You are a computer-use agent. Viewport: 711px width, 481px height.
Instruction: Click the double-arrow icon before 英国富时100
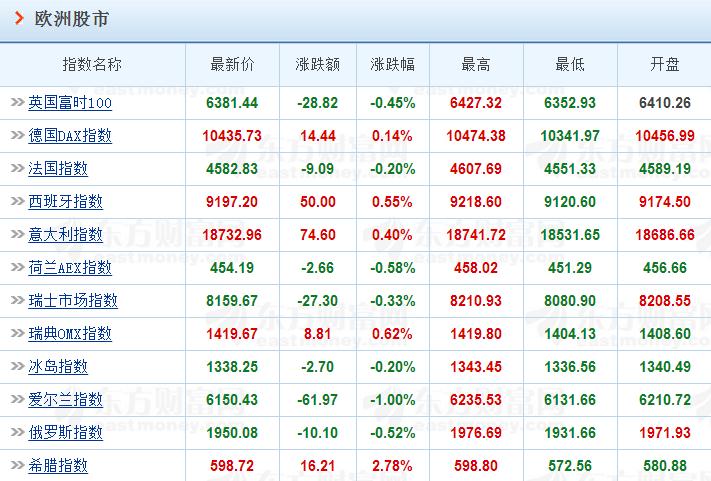[18, 102]
